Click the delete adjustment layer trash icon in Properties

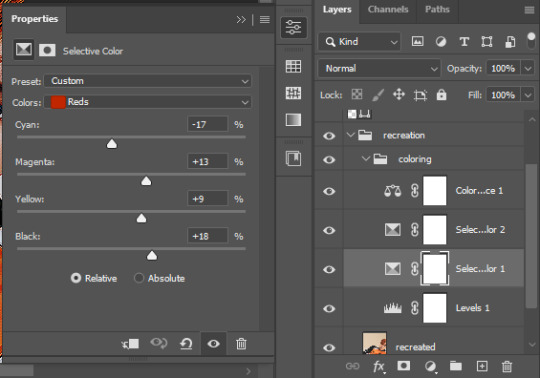coord(241,344)
